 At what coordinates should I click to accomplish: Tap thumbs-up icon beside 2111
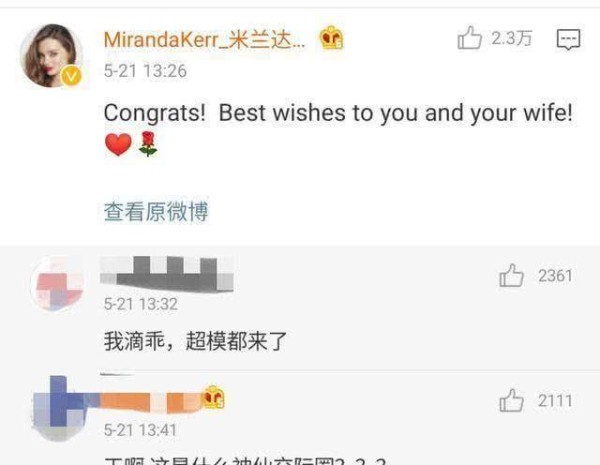coord(511,400)
